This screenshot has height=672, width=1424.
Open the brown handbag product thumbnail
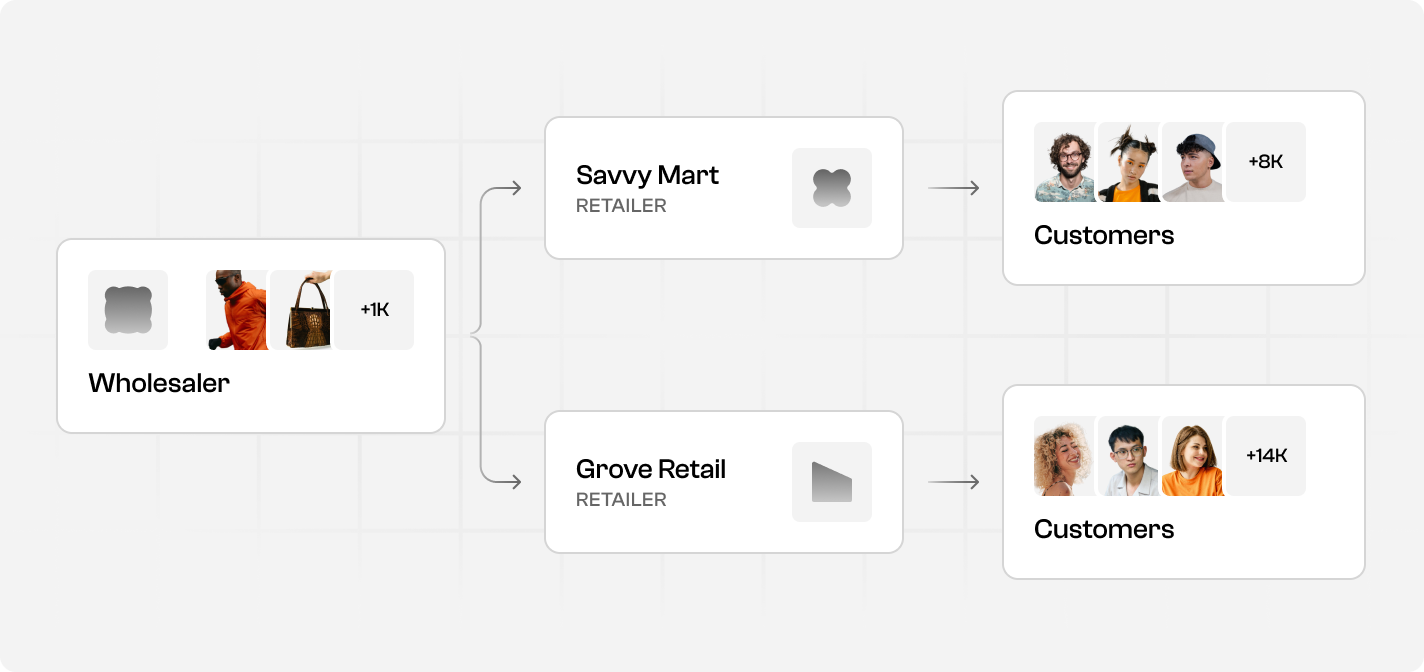click(x=302, y=310)
